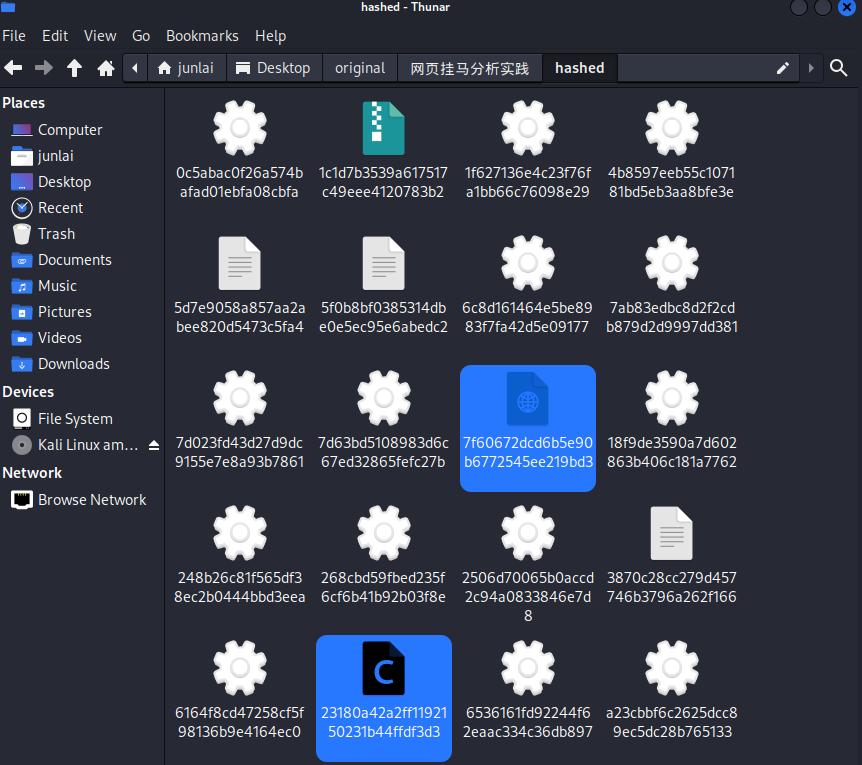The width and height of the screenshot is (862, 765).
Task: Click the up arrow parent folder button
Action: (x=74, y=68)
